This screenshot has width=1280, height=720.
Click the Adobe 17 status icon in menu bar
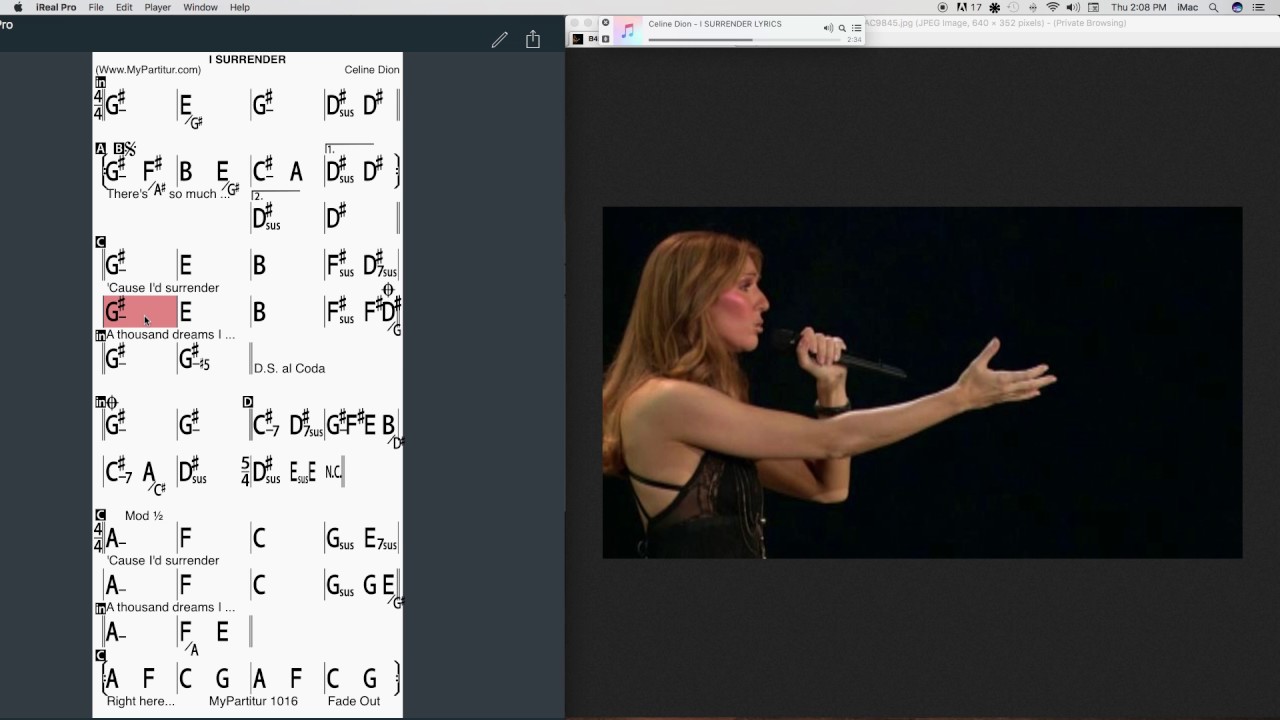(969, 7)
